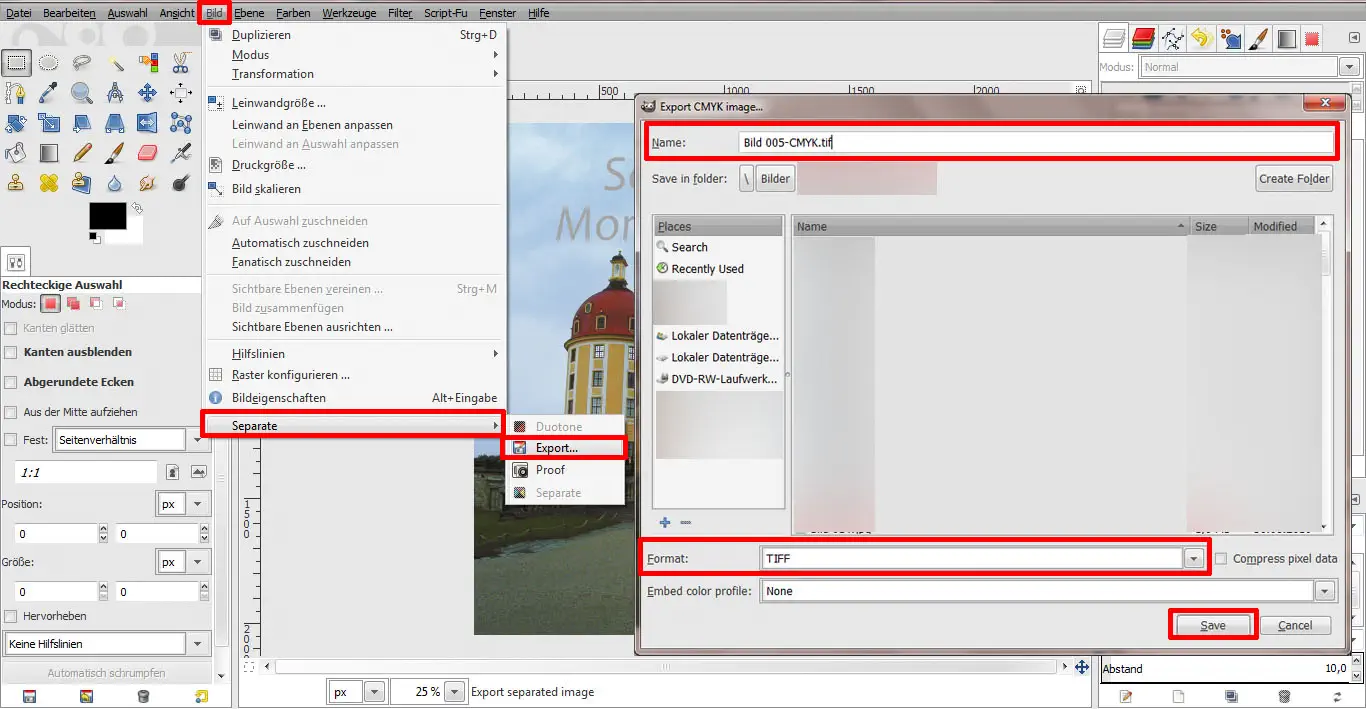
Task: Click the Save button
Action: pos(1212,625)
